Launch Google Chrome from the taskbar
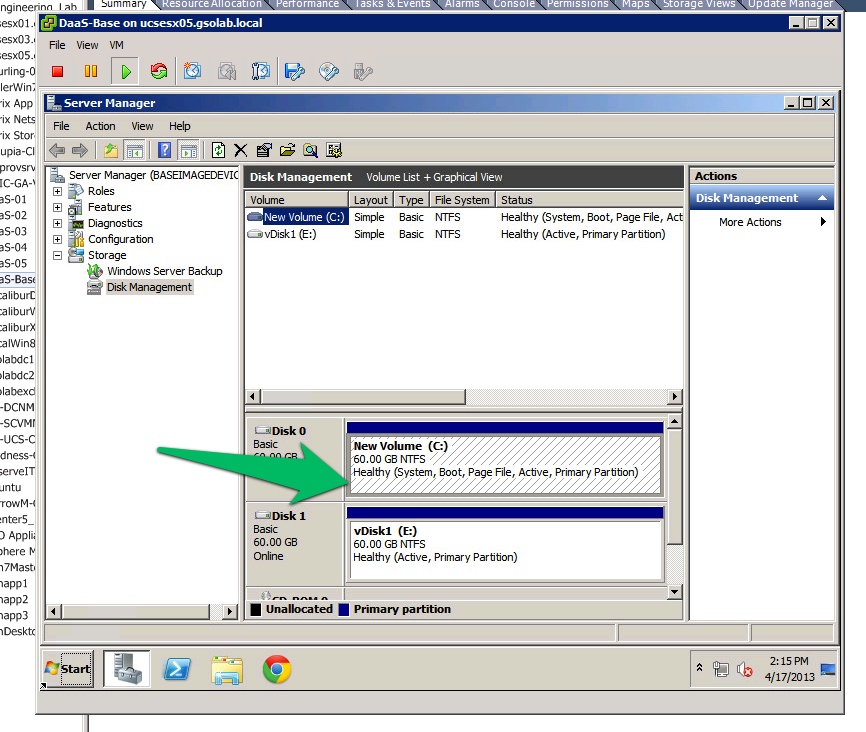This screenshot has width=866, height=732. pyautogui.click(x=277, y=670)
